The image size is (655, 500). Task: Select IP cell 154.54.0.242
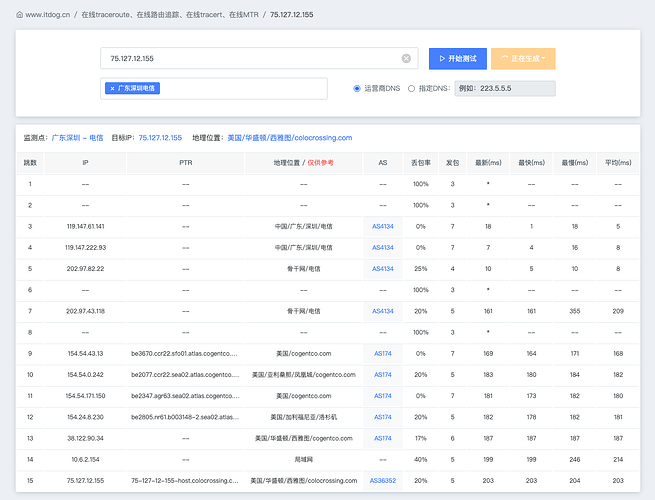click(x=85, y=375)
